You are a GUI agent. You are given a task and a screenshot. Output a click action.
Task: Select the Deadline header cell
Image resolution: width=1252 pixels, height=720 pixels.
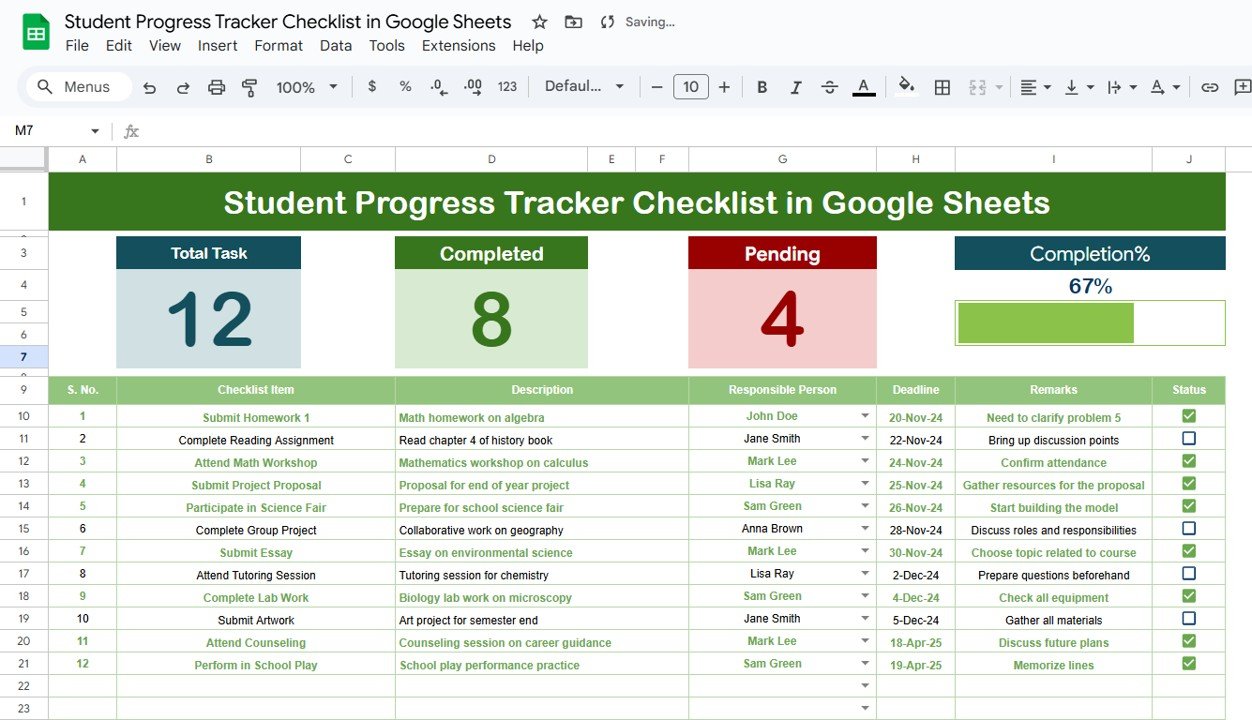coord(916,390)
